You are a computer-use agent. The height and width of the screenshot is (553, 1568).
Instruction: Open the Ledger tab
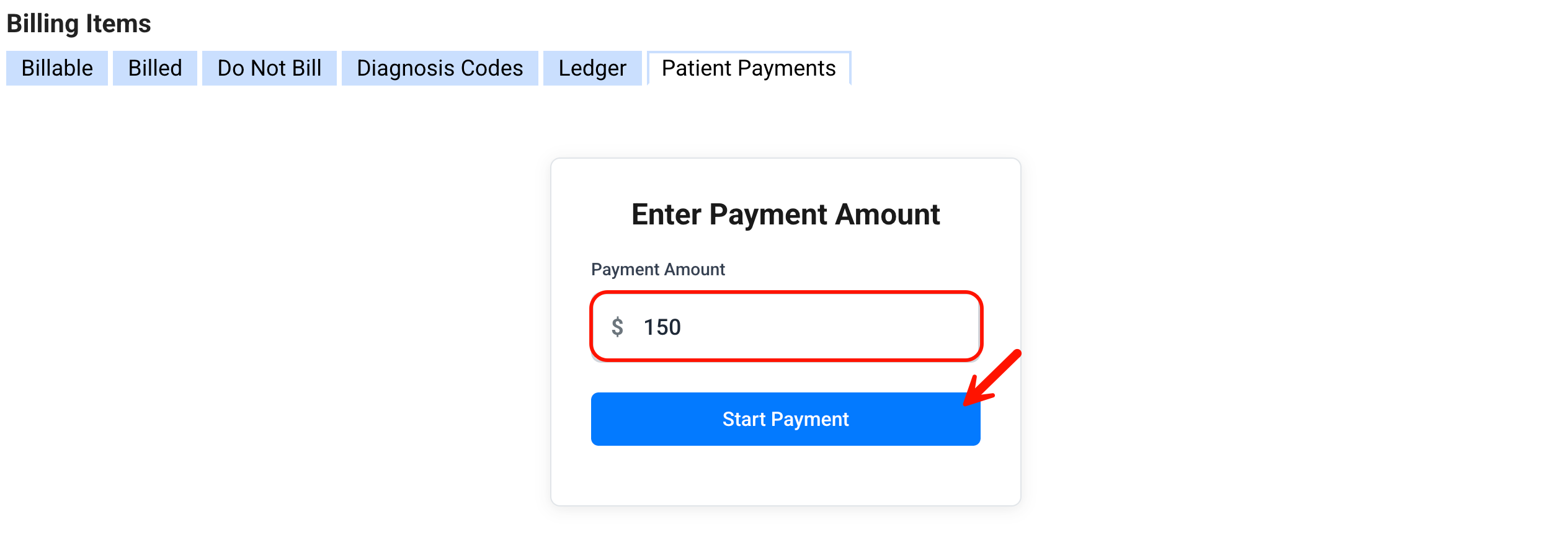click(x=592, y=68)
